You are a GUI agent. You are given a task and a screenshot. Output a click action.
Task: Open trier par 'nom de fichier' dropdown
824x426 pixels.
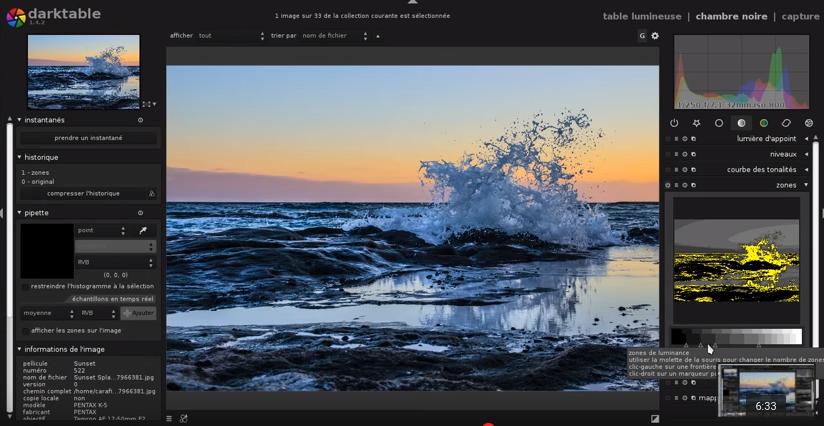click(x=334, y=36)
